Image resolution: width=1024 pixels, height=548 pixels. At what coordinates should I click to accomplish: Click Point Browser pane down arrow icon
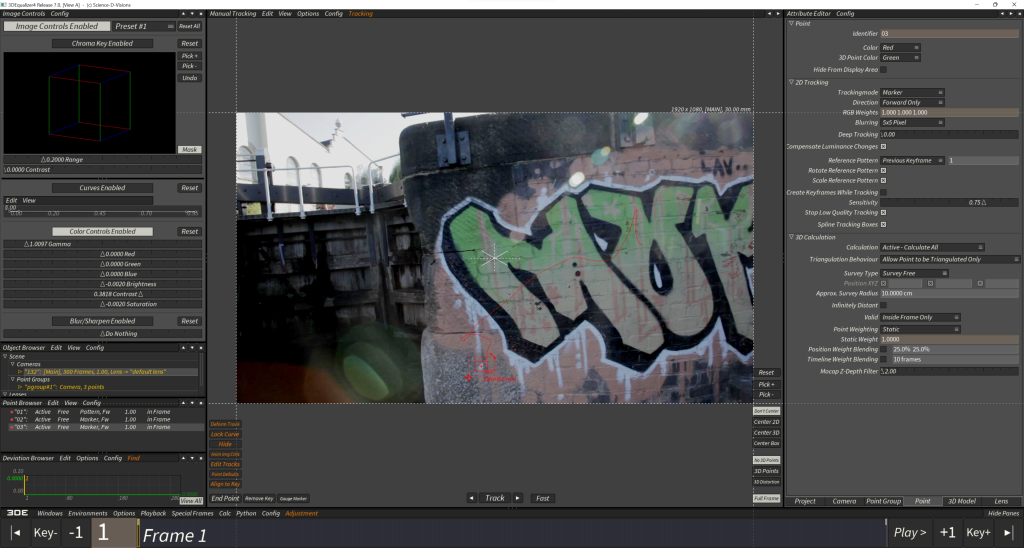pyautogui.click(x=192, y=403)
